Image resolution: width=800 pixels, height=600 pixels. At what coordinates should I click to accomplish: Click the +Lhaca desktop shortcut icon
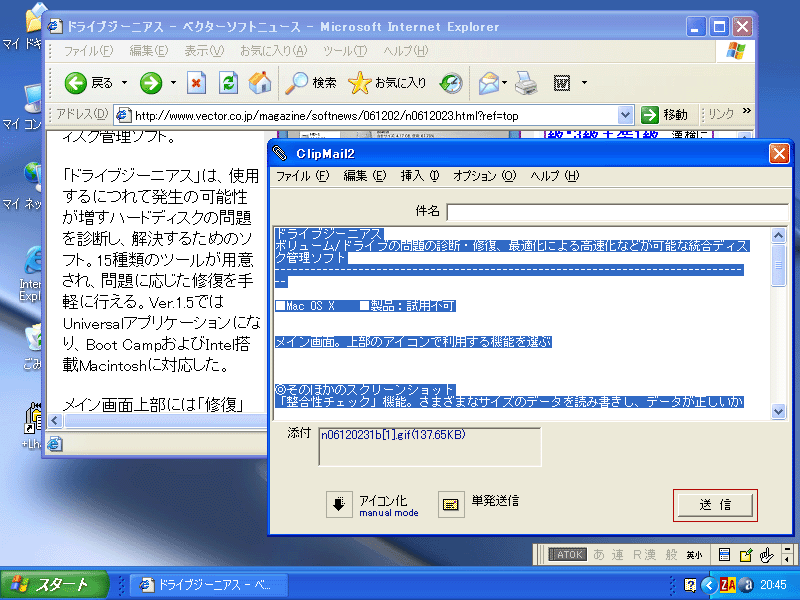[x=33, y=419]
